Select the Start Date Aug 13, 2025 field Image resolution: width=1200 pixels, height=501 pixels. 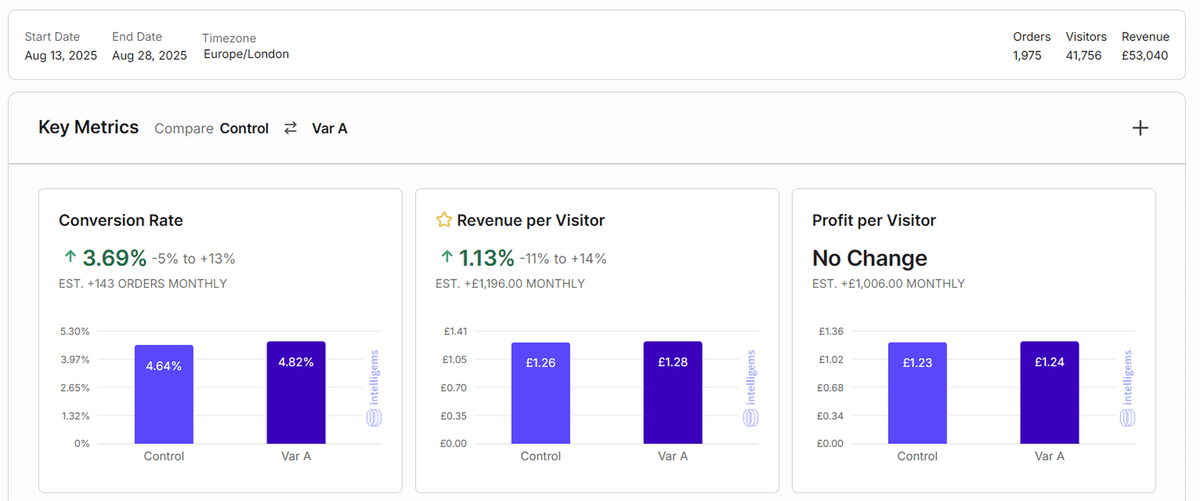point(61,56)
